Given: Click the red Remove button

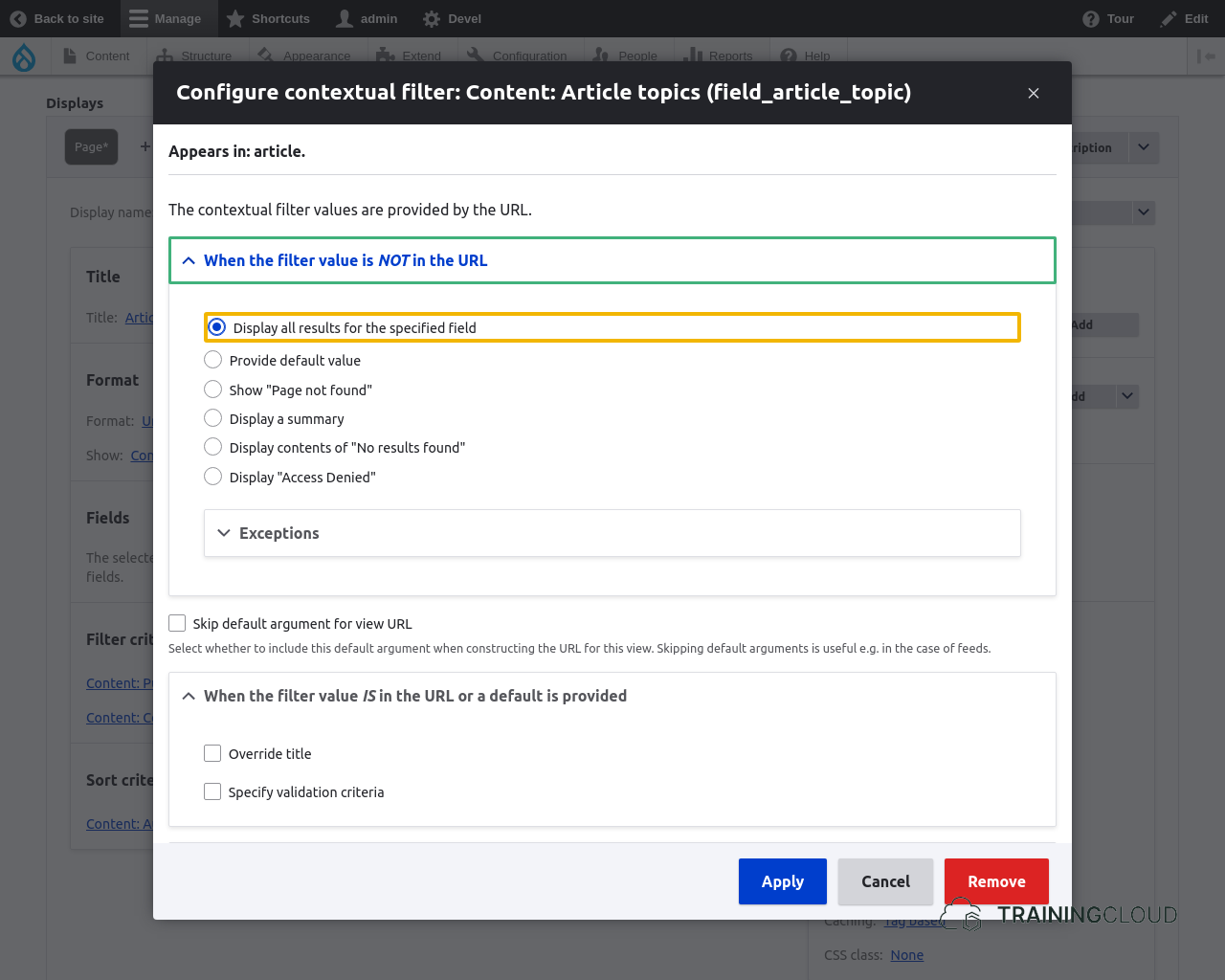Looking at the screenshot, I should pos(996,881).
